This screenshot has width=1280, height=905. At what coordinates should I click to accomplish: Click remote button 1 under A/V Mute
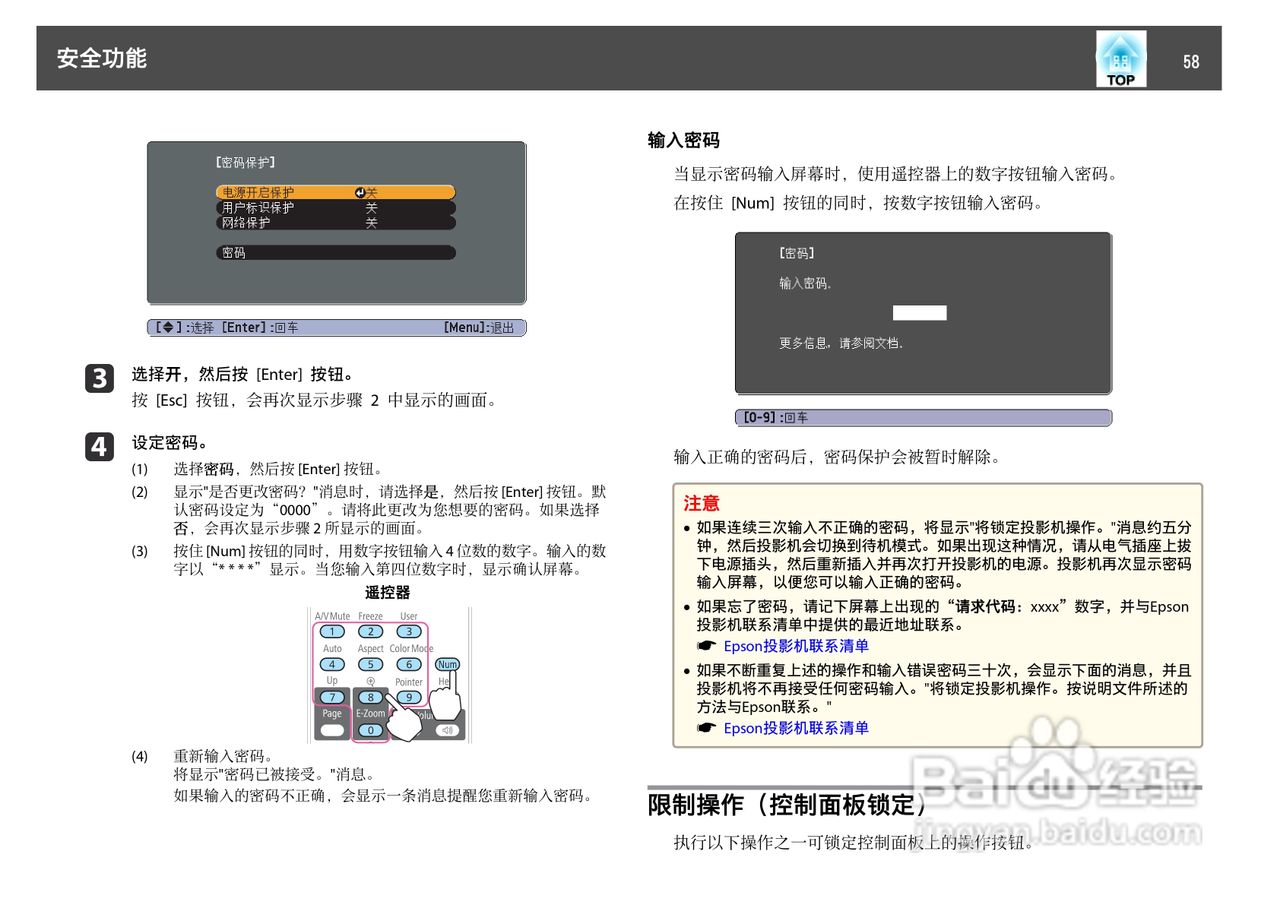click(332, 631)
